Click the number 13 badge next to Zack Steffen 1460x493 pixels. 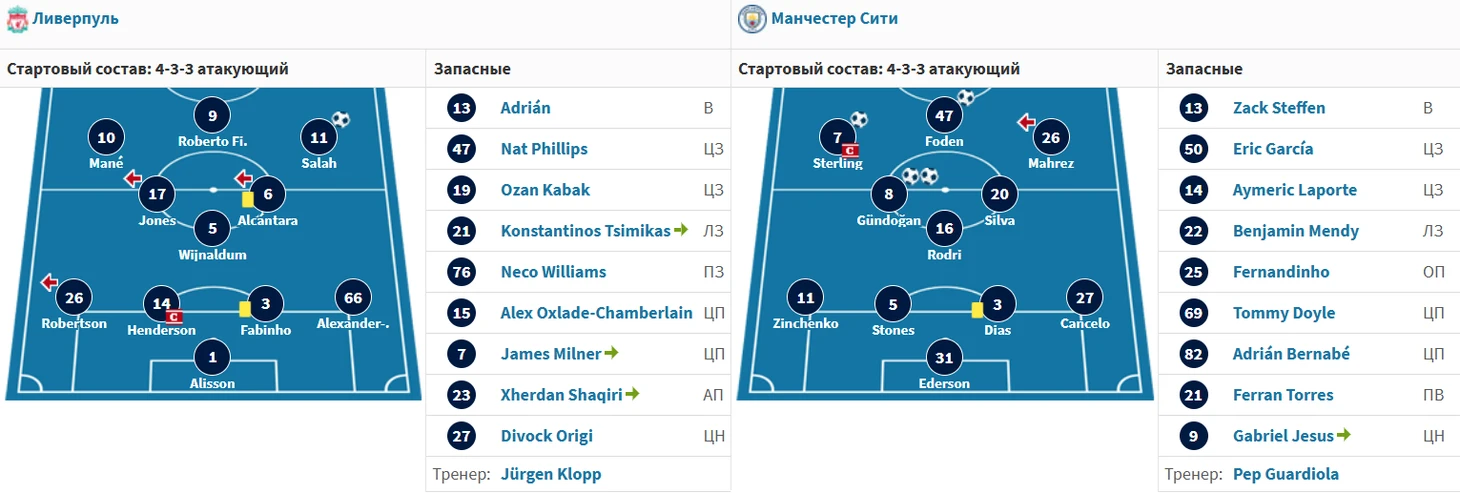1194,108
